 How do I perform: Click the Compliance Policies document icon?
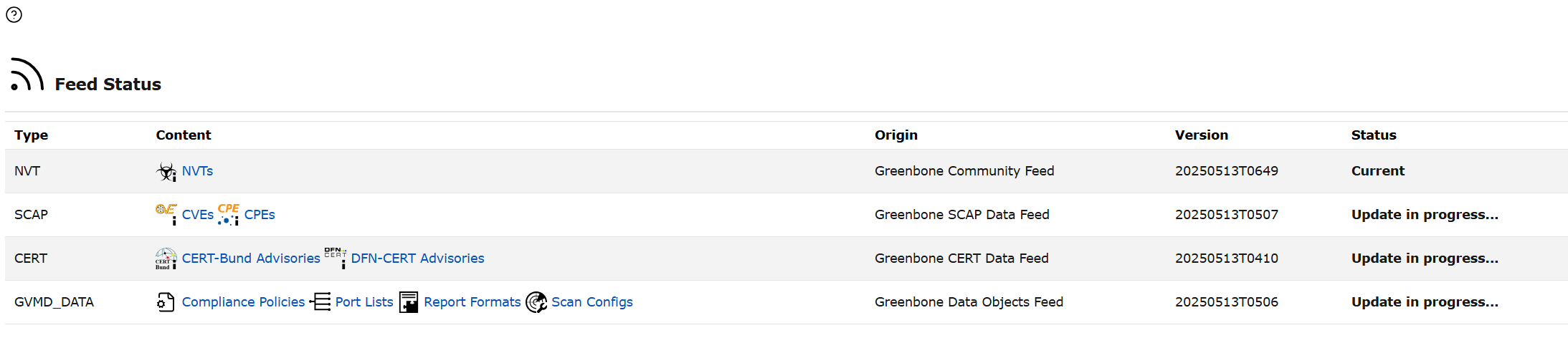point(166,302)
